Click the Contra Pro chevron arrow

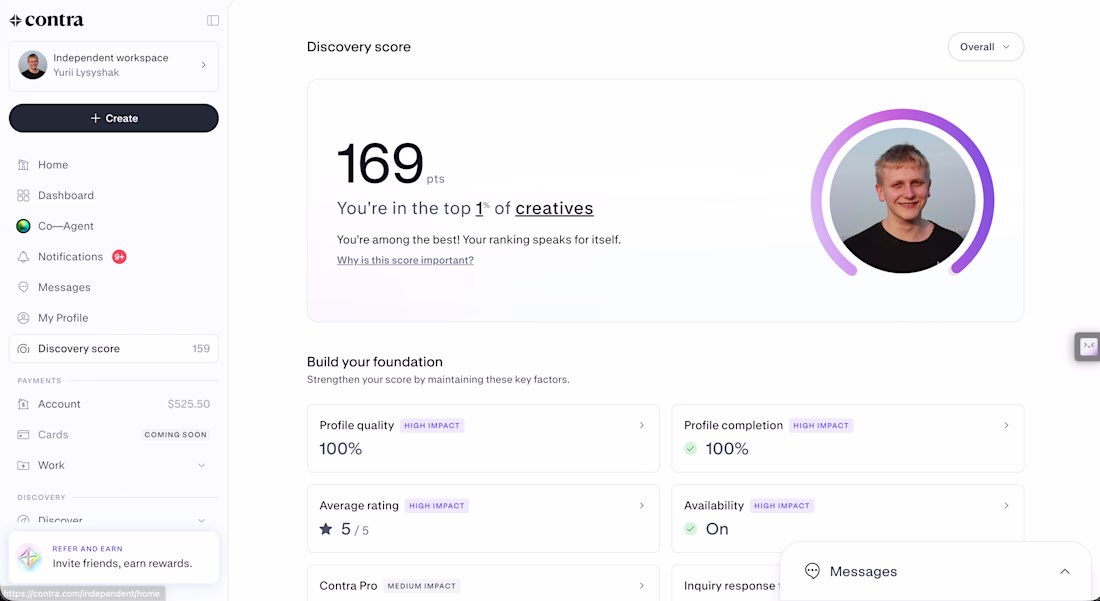click(x=641, y=586)
